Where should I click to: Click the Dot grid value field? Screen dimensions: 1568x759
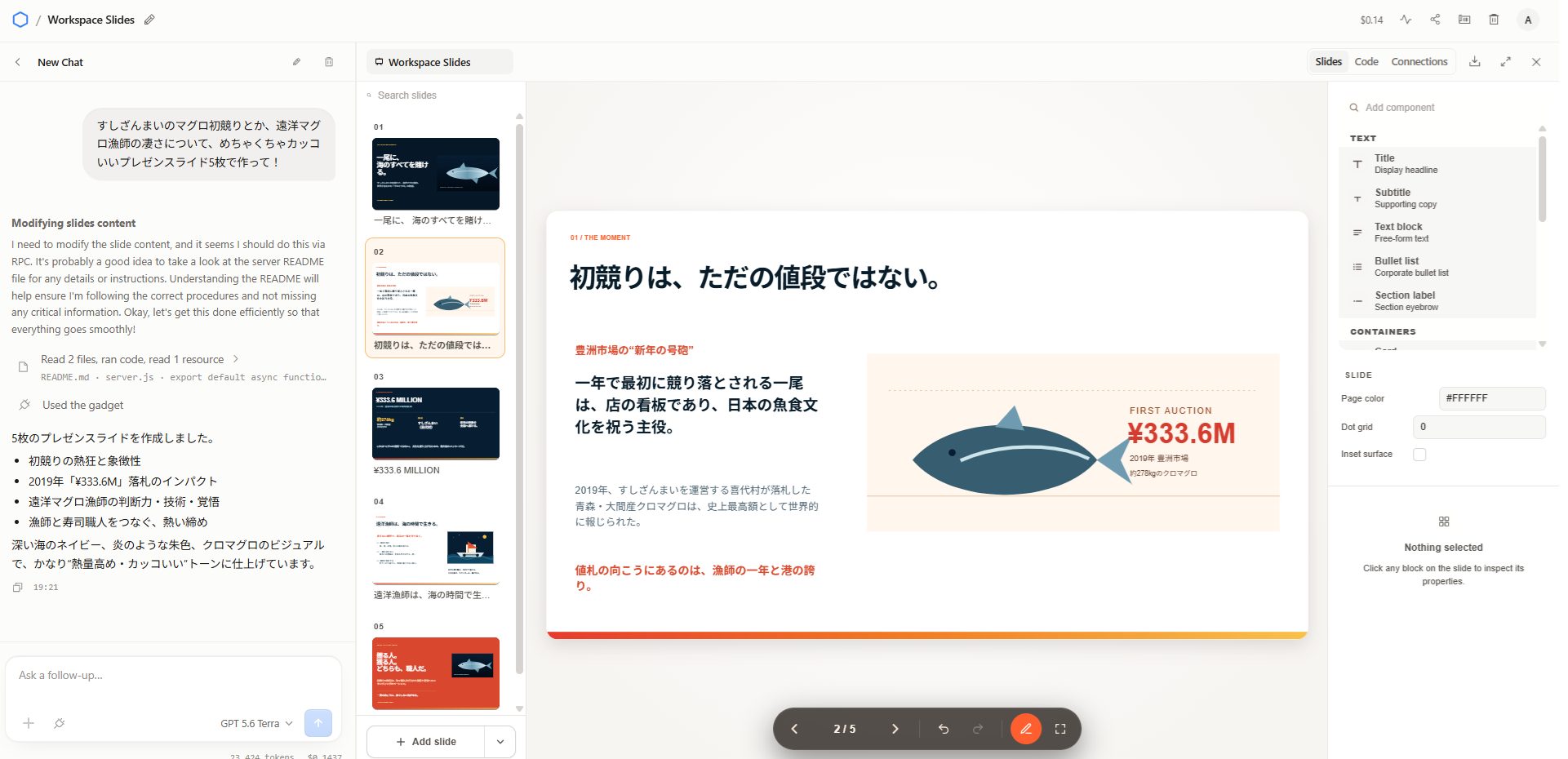pos(1479,427)
